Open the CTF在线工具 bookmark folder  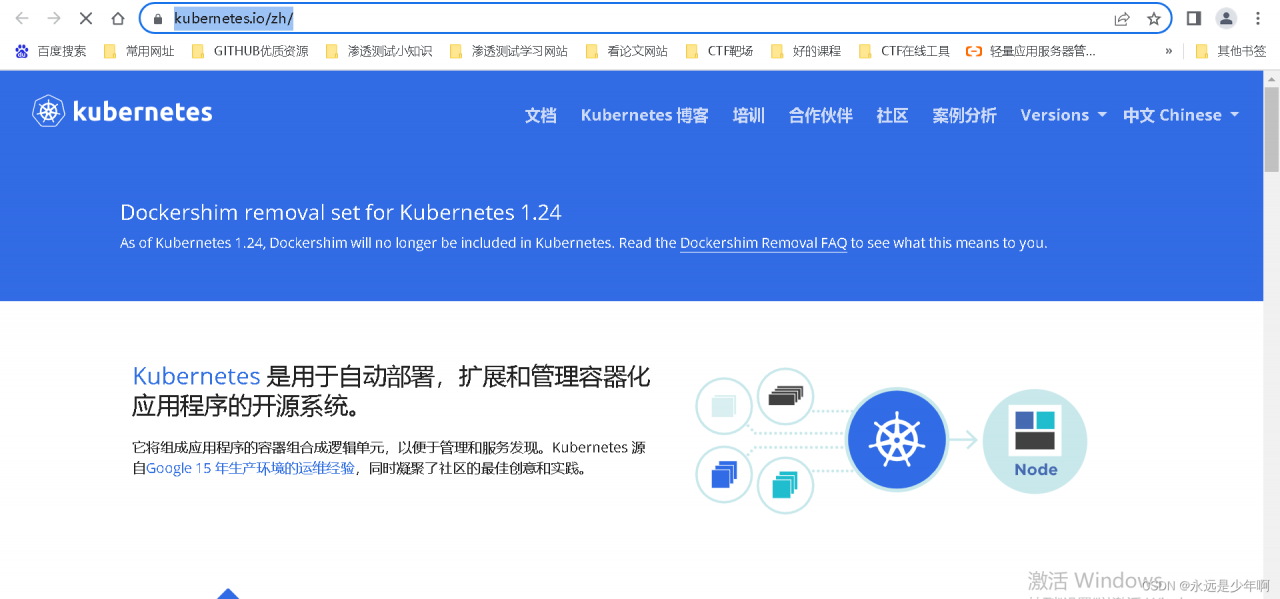pyautogui.click(x=904, y=51)
